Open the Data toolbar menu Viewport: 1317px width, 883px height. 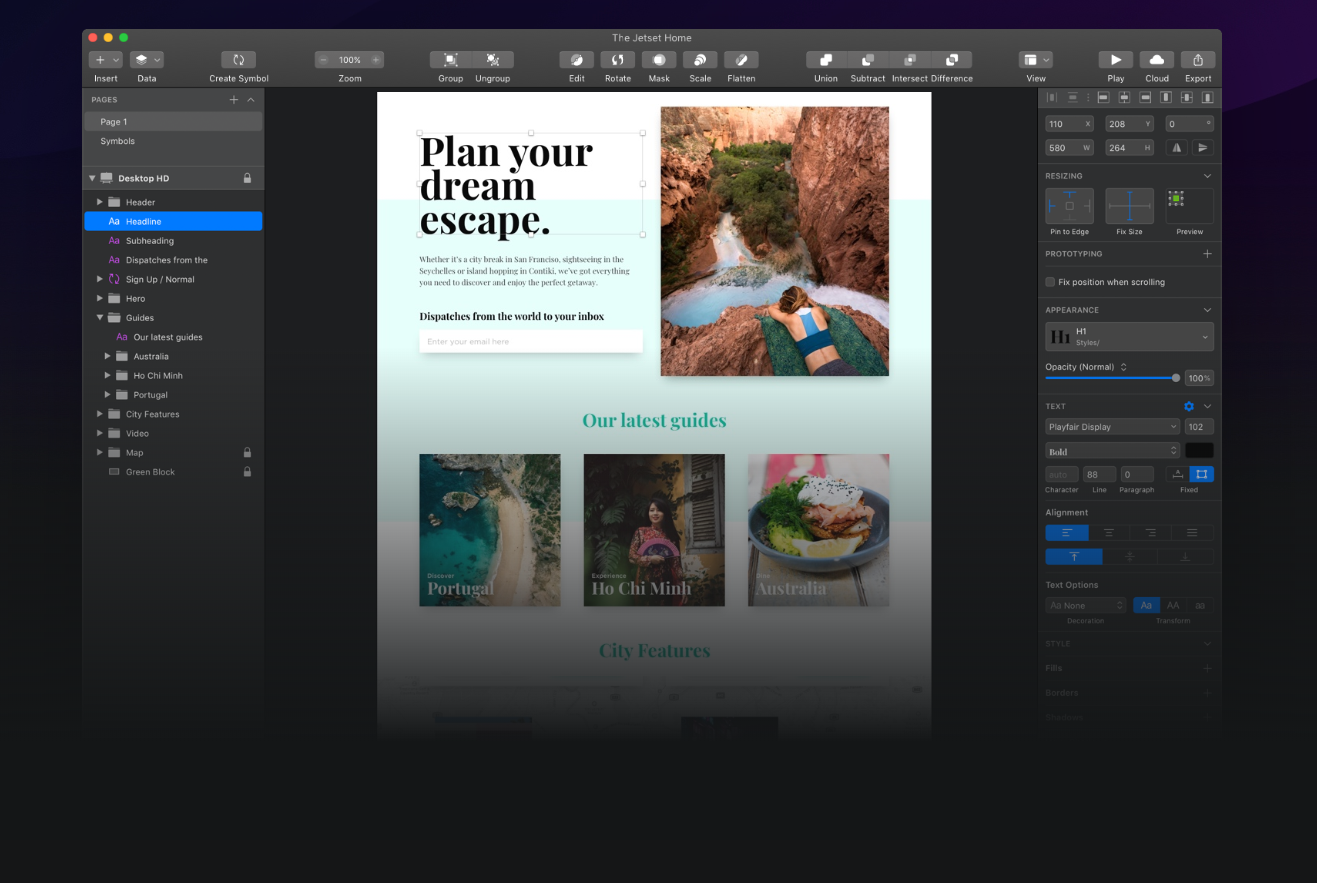pyautogui.click(x=147, y=60)
